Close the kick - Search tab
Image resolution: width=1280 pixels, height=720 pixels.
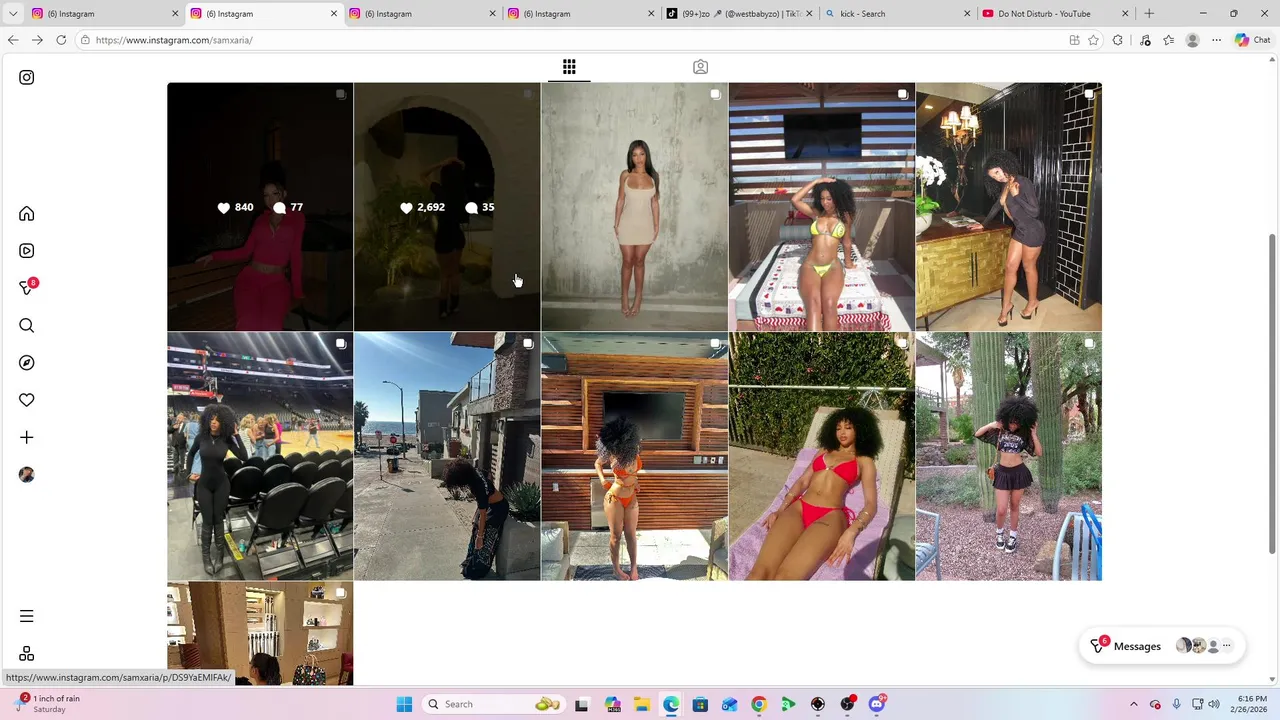click(967, 13)
